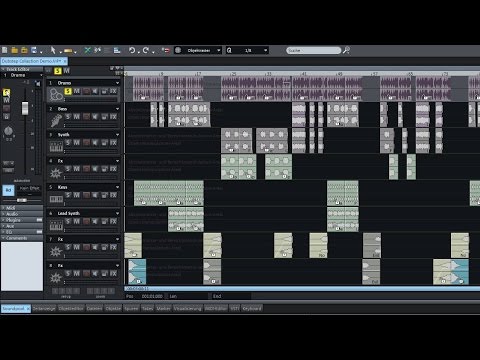This screenshot has width=480, height=360.
Task: Click the horizontal slider below Kein Effekt
Action: pos(22,200)
